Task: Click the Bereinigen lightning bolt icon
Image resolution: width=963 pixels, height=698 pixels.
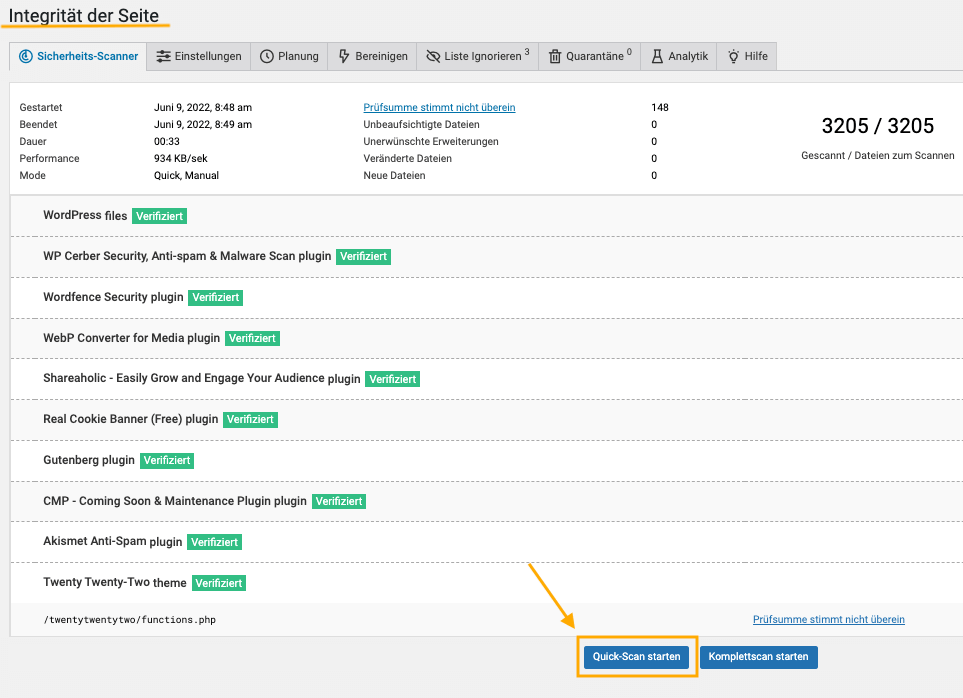Action: tap(344, 56)
